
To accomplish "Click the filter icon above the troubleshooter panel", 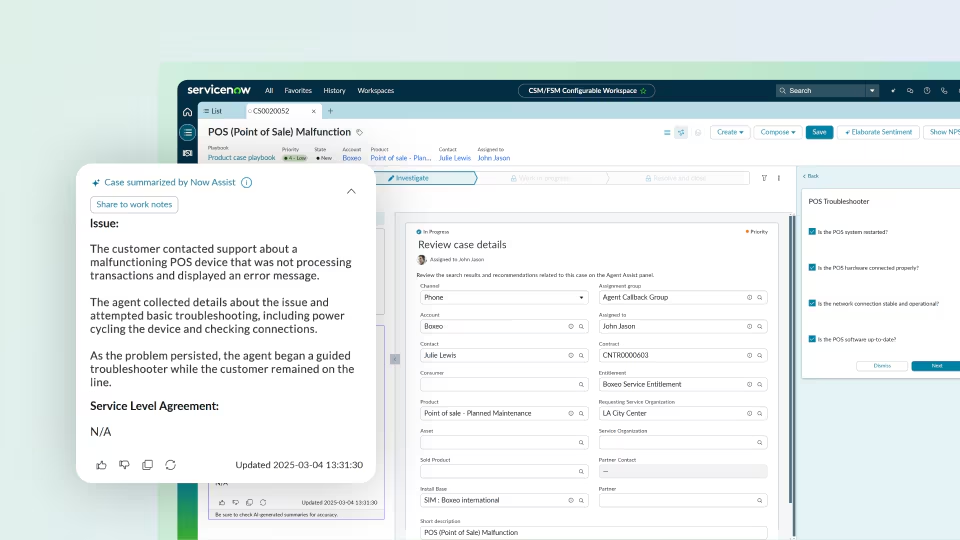I will click(764, 178).
